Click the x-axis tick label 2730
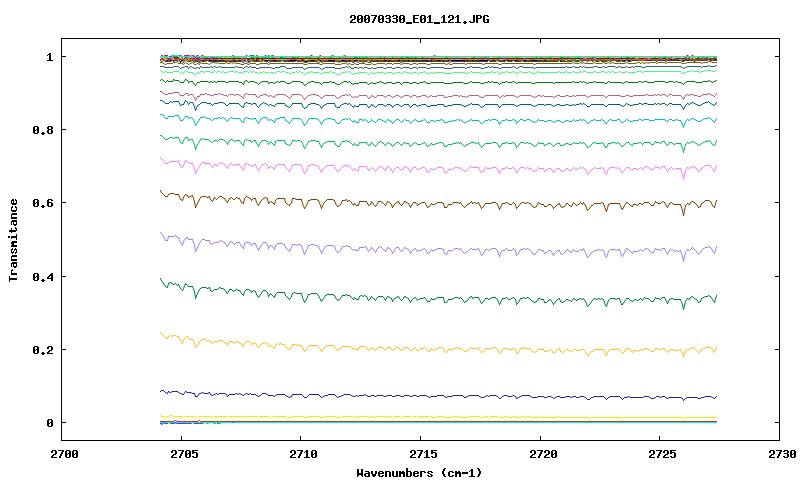Viewport: 800px width, 480px height. [782, 454]
